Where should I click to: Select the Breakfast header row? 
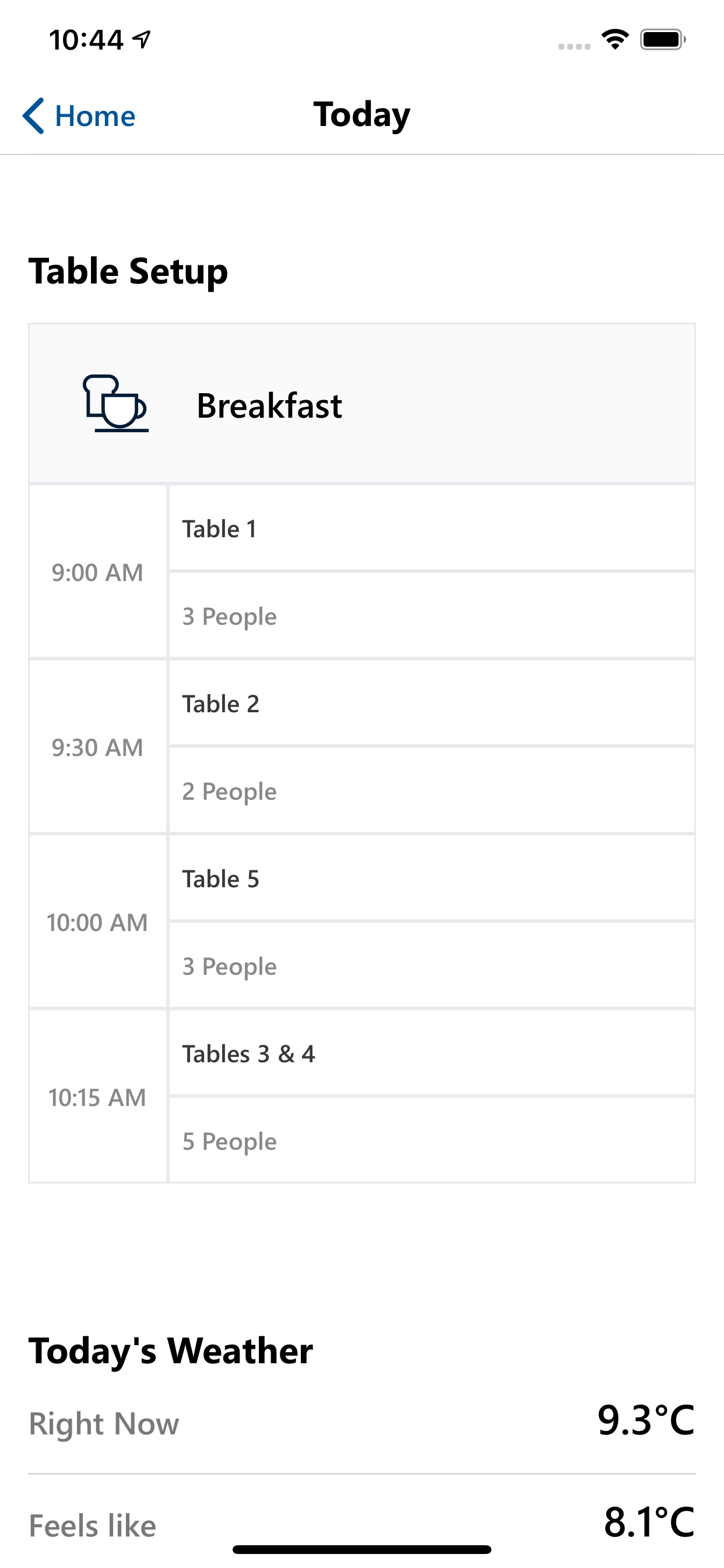(362, 404)
